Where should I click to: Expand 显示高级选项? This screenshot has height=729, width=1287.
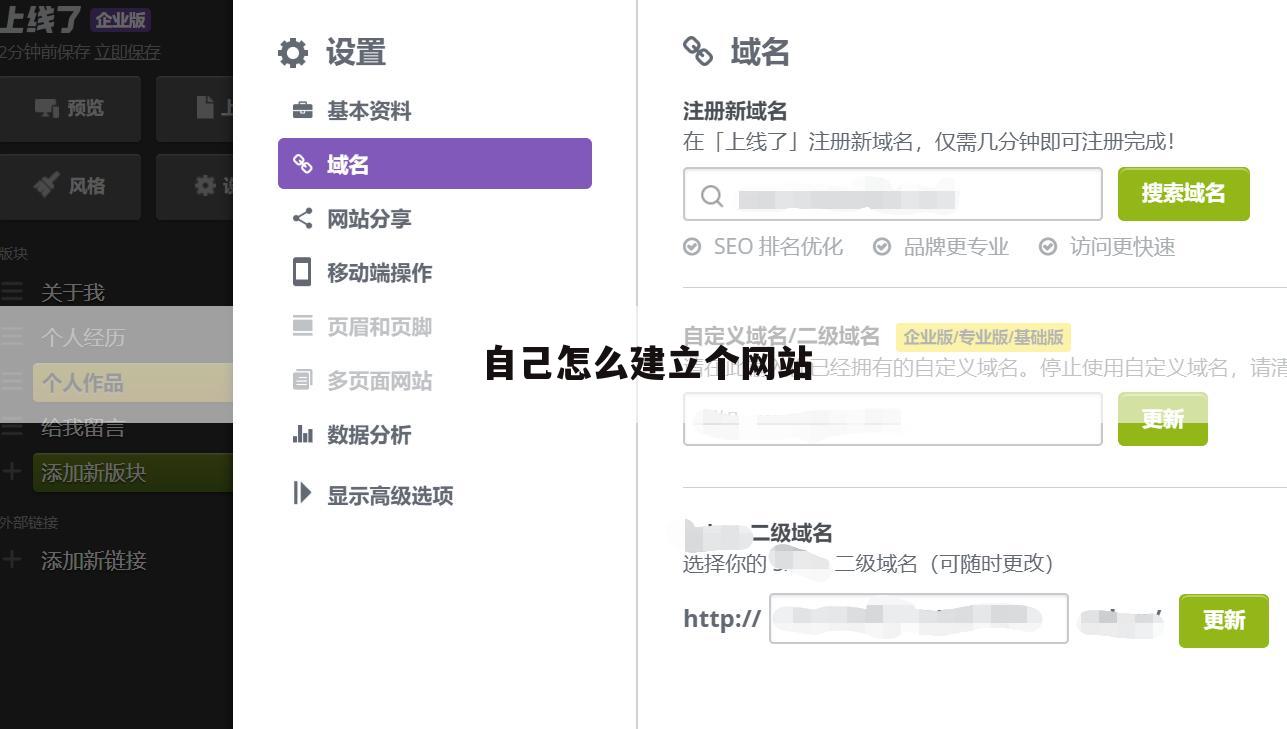coord(390,495)
